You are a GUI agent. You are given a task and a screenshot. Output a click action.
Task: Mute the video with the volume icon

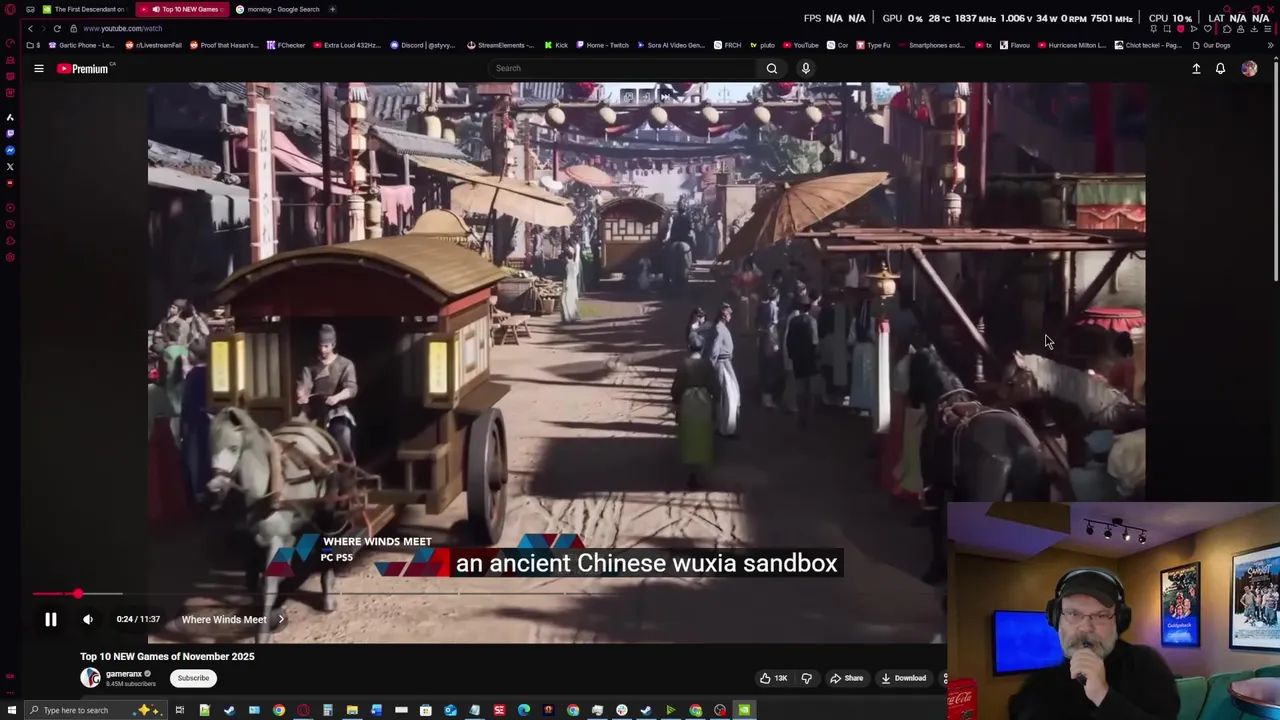[x=88, y=619]
